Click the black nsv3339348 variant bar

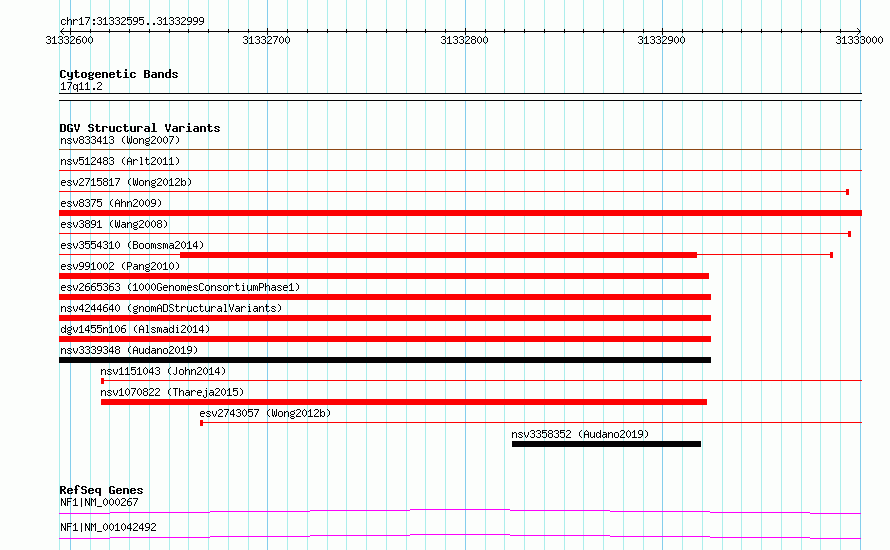385,360
